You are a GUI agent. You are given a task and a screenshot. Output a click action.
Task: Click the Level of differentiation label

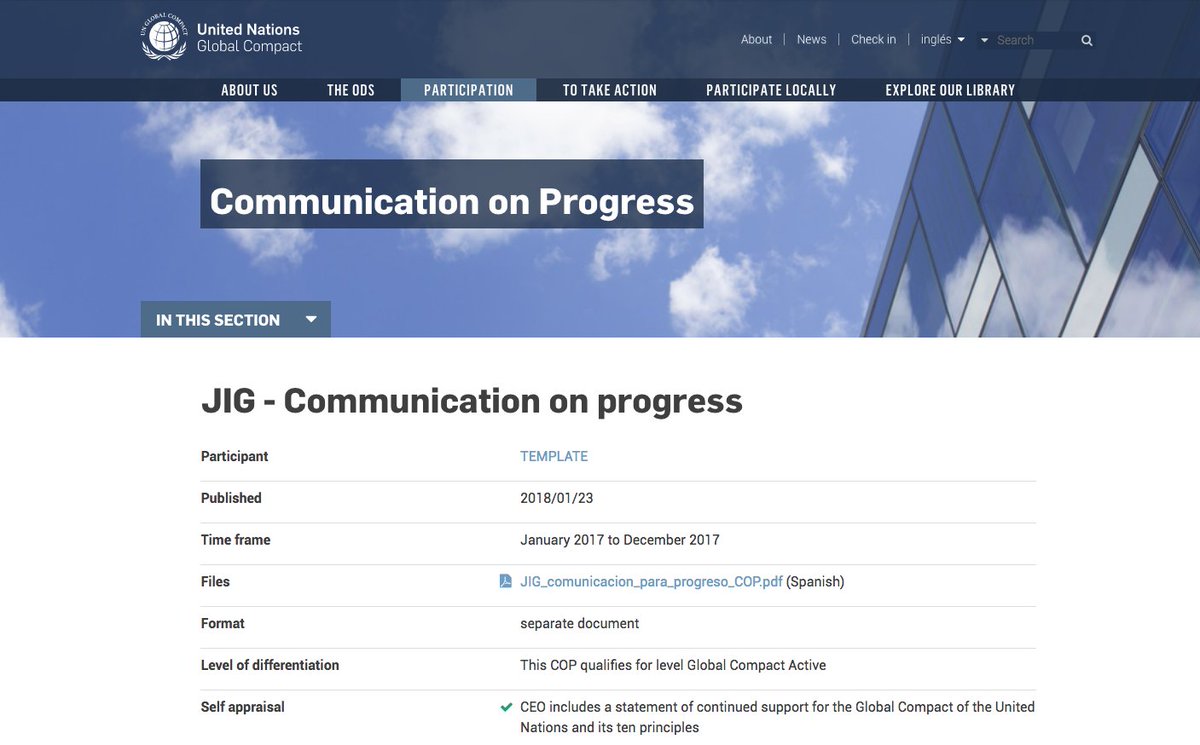coord(270,665)
